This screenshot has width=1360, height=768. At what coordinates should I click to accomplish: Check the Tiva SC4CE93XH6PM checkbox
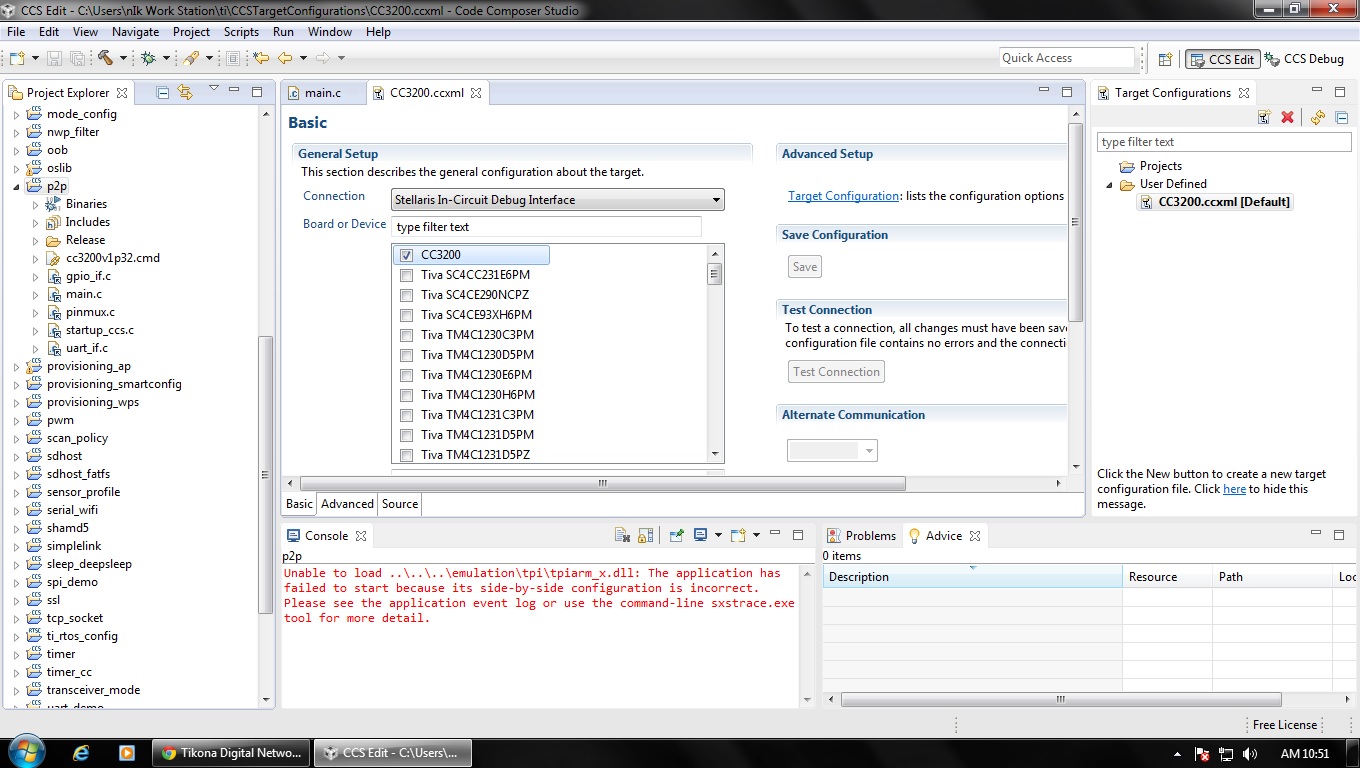406,315
